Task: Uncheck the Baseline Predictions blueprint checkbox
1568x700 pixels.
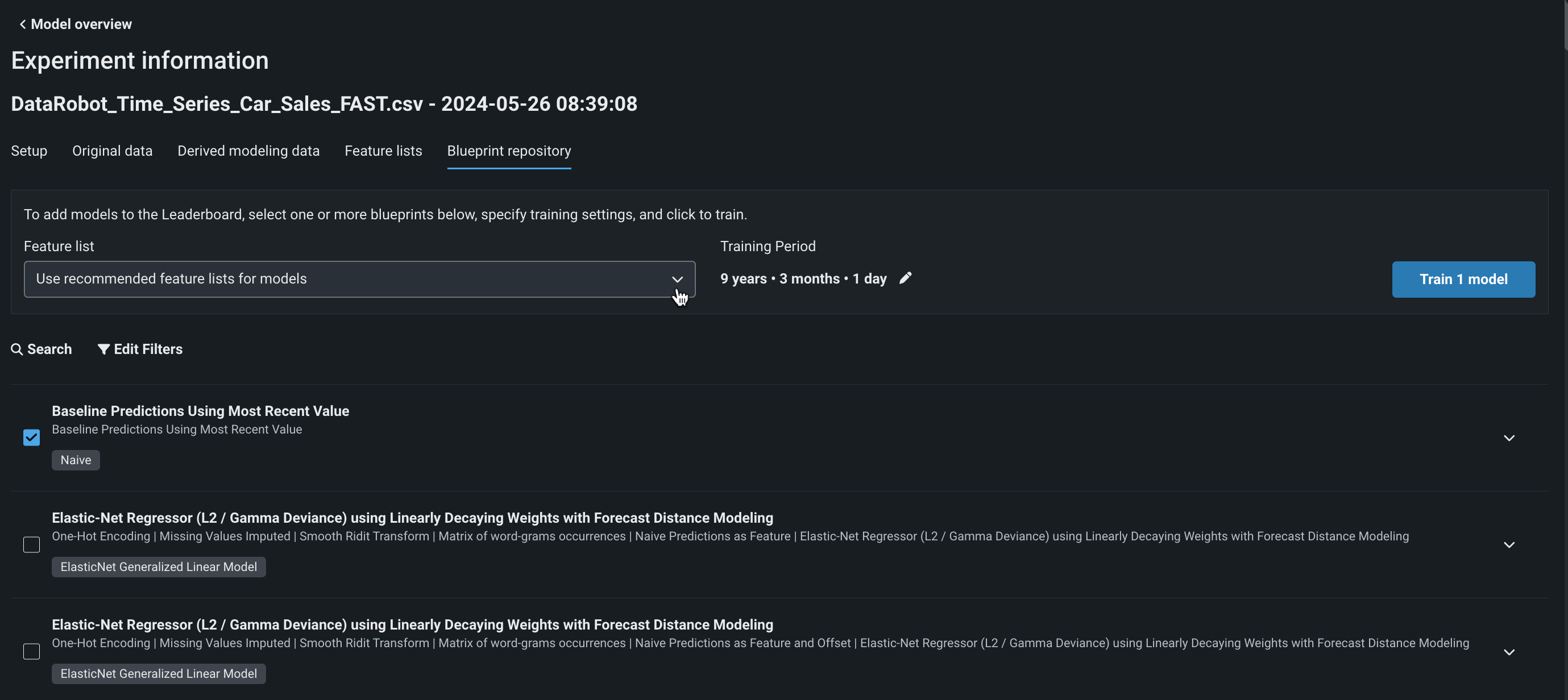Action: click(x=32, y=438)
